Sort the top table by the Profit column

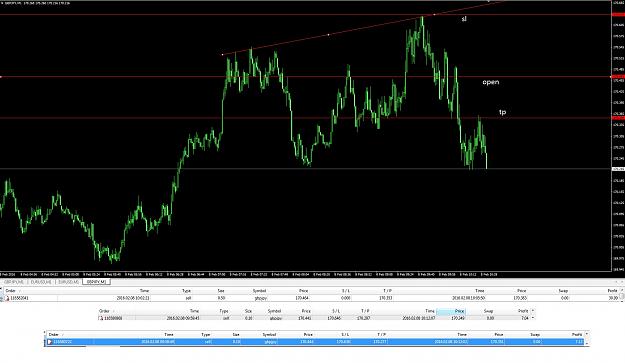pos(612,291)
